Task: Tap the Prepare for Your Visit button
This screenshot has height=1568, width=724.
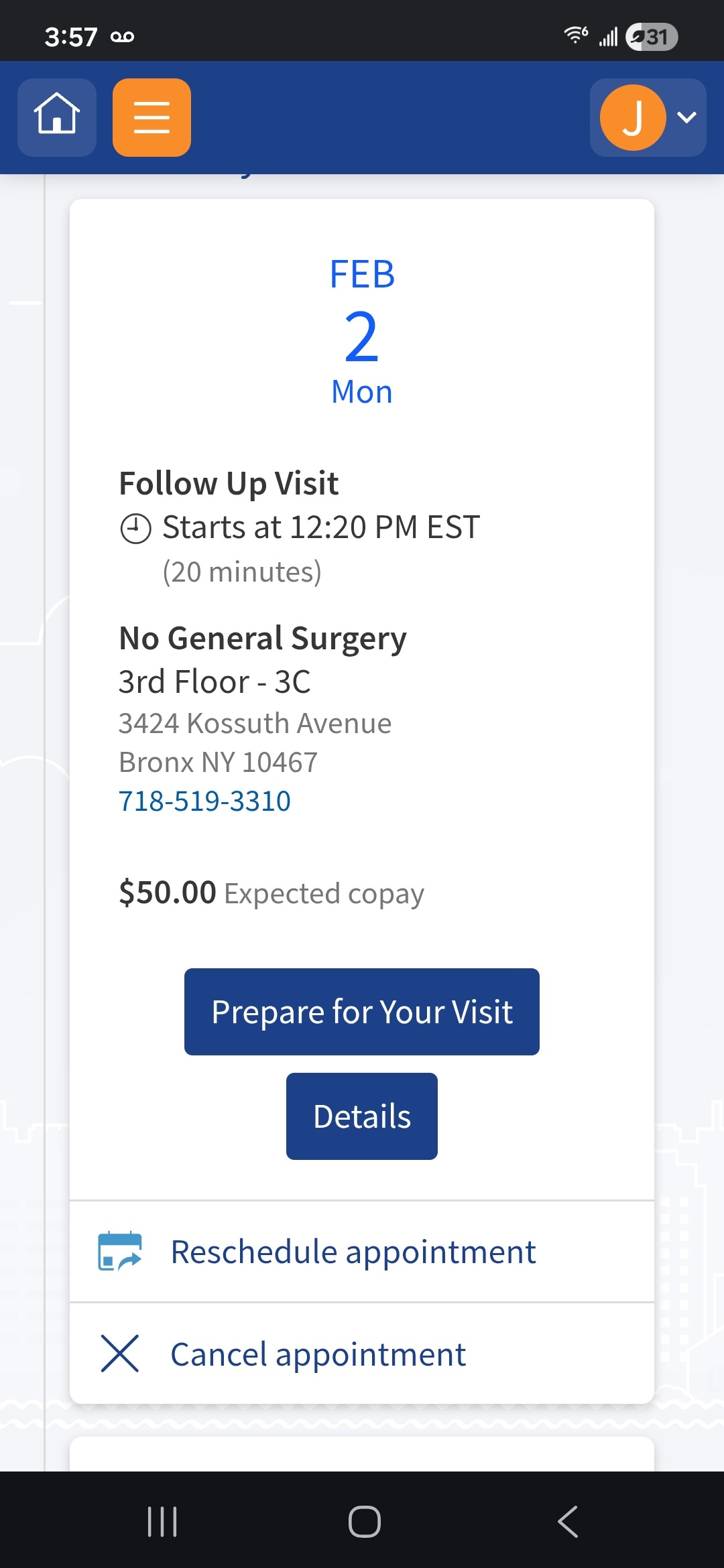Action: [x=362, y=1012]
